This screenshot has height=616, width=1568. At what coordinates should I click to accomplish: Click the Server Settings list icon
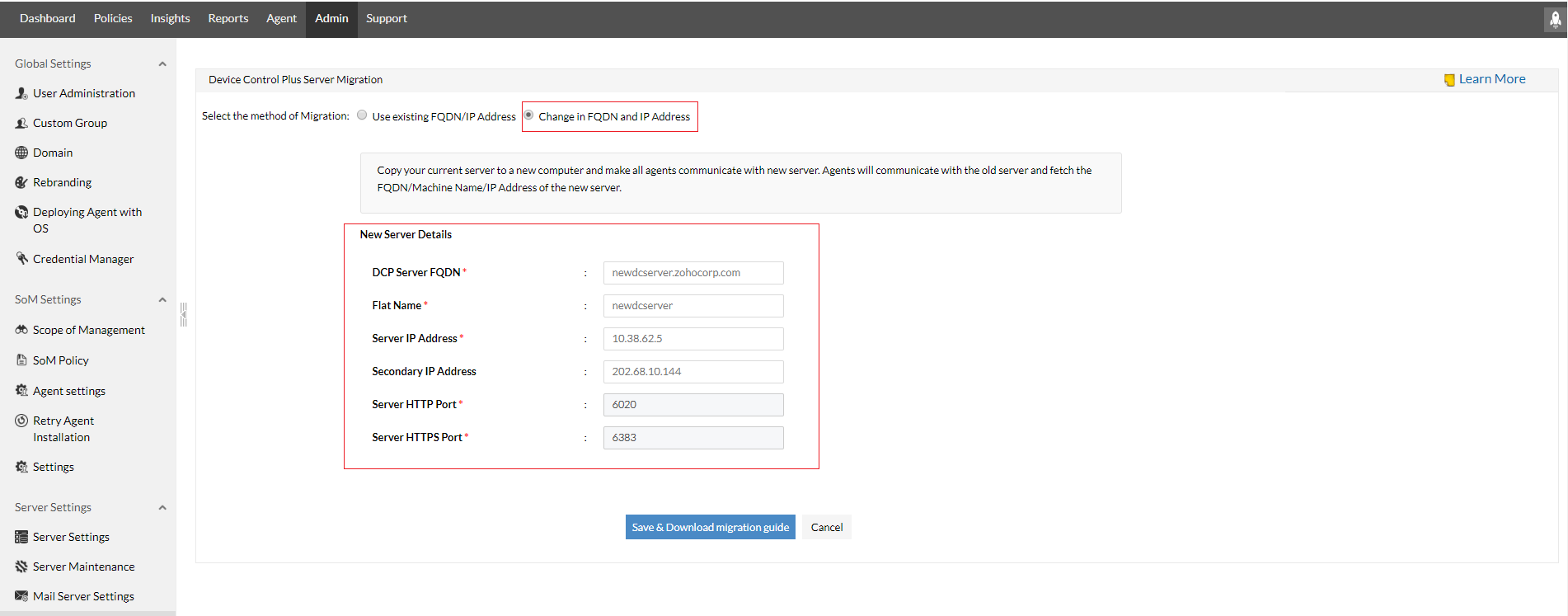(x=21, y=537)
